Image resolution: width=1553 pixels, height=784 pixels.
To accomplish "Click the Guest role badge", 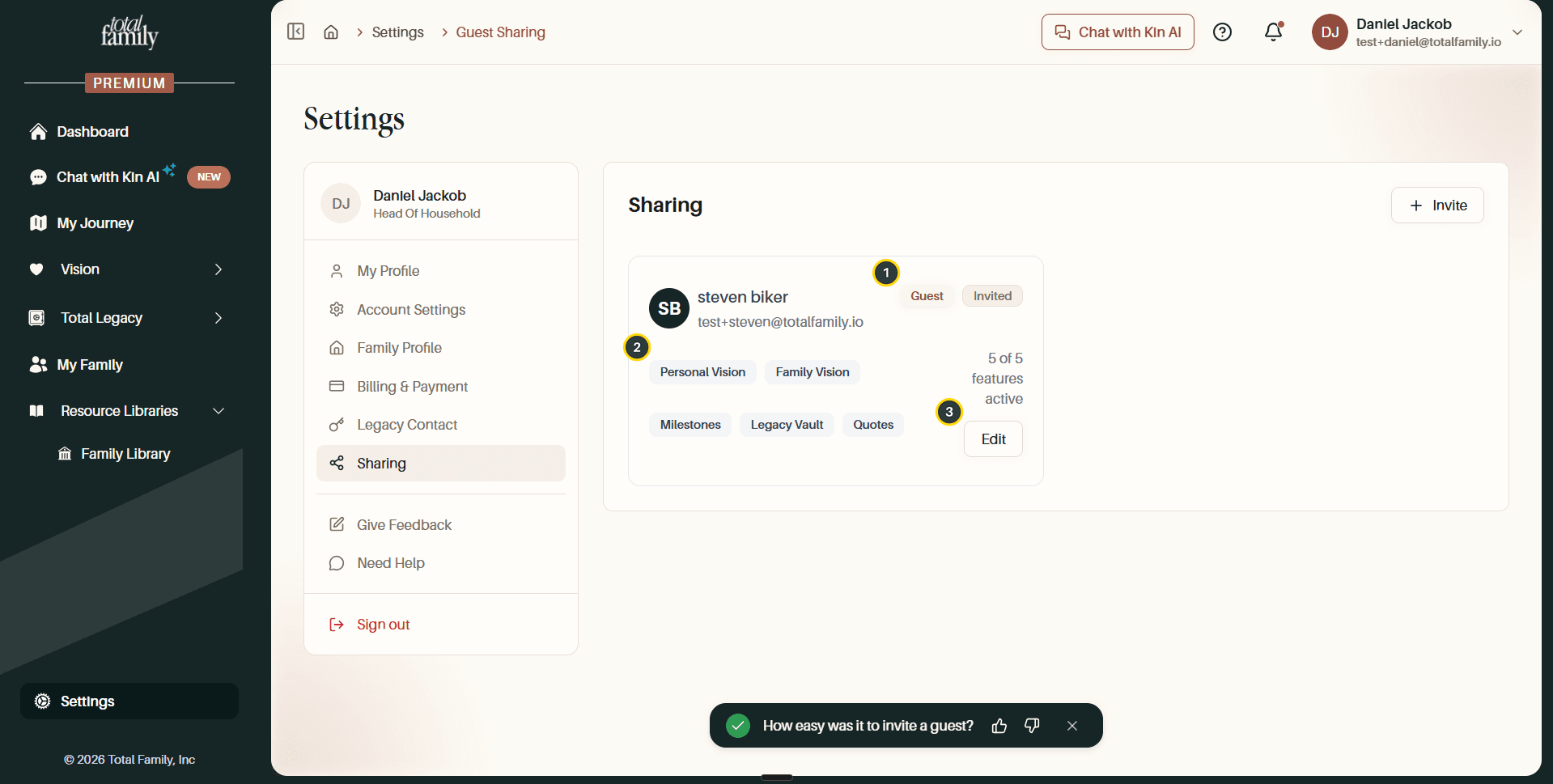I will coord(927,296).
